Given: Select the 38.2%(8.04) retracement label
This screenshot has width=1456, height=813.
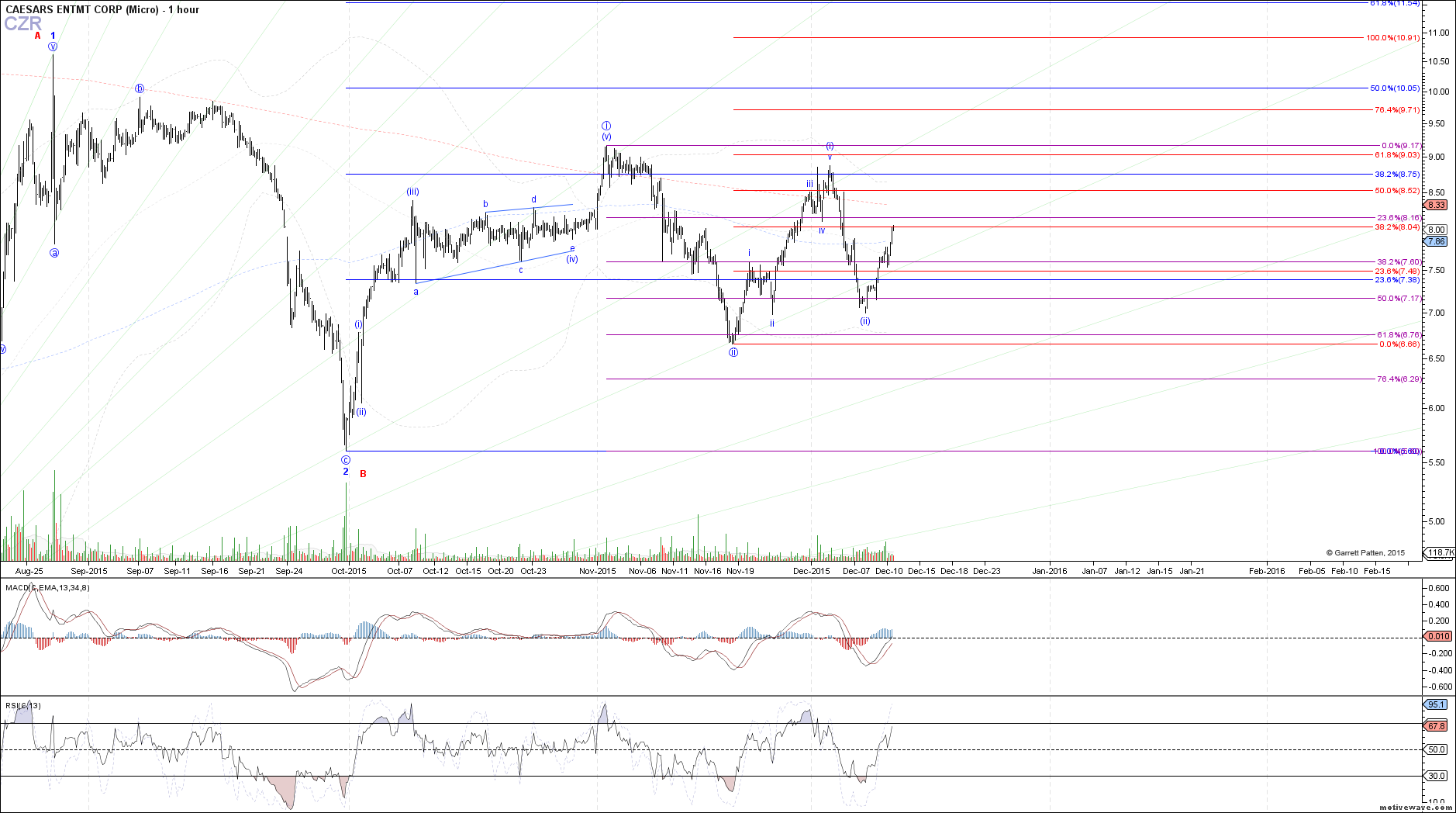Looking at the screenshot, I should (1397, 227).
